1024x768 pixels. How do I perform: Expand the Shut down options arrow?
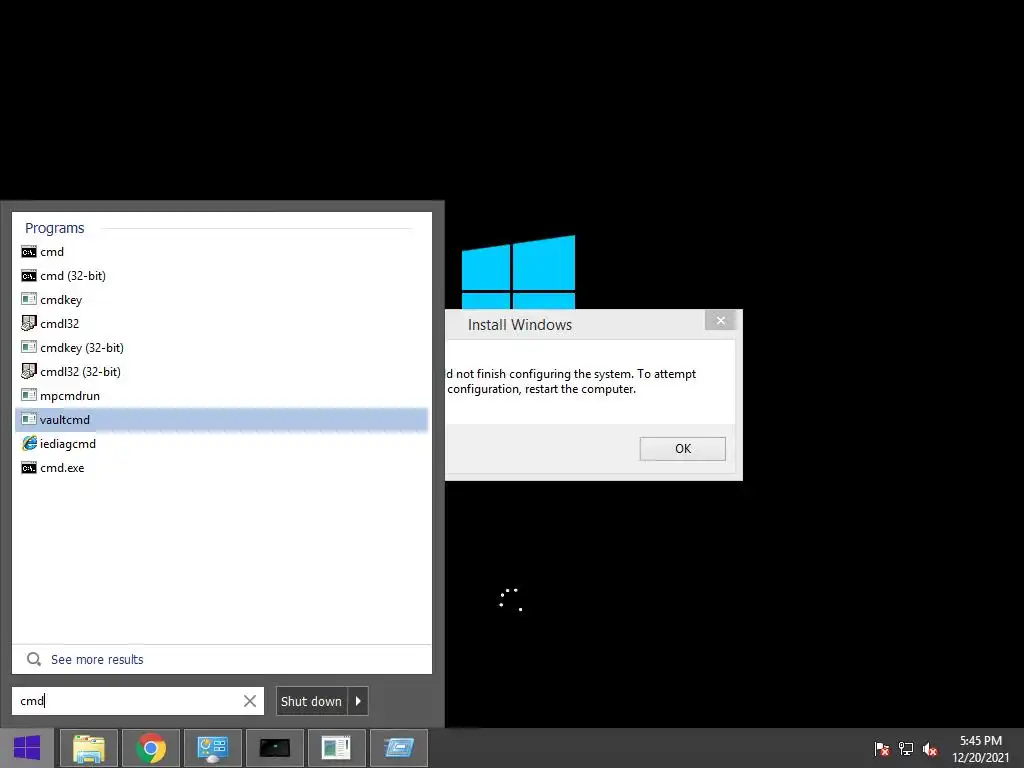coord(358,701)
